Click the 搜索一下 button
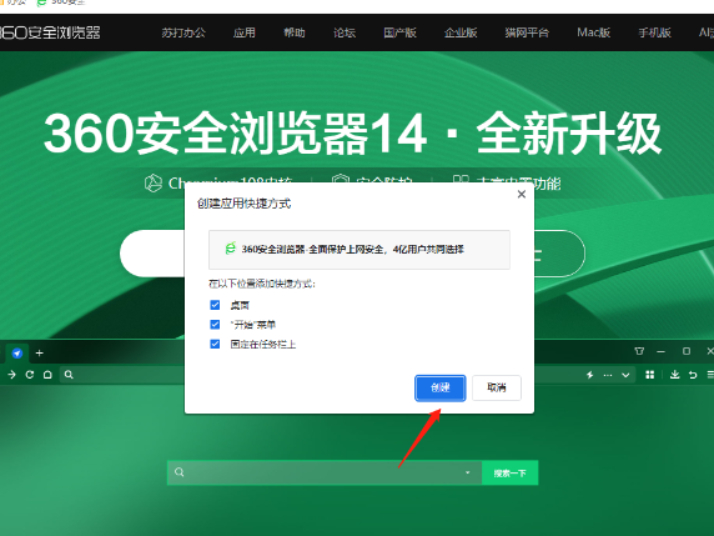This screenshot has height=536, width=714. coord(510,473)
